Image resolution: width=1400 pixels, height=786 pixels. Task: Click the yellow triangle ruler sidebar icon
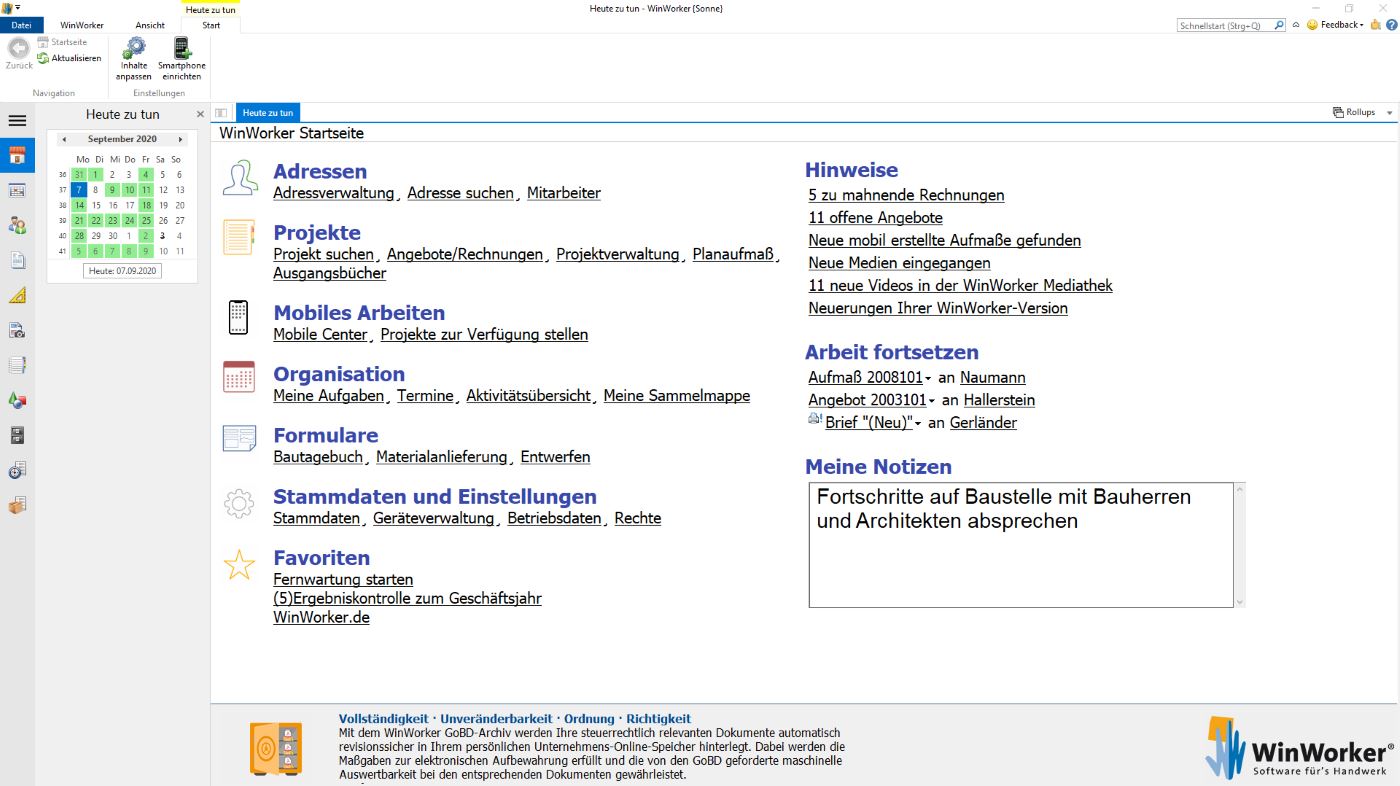click(17, 295)
